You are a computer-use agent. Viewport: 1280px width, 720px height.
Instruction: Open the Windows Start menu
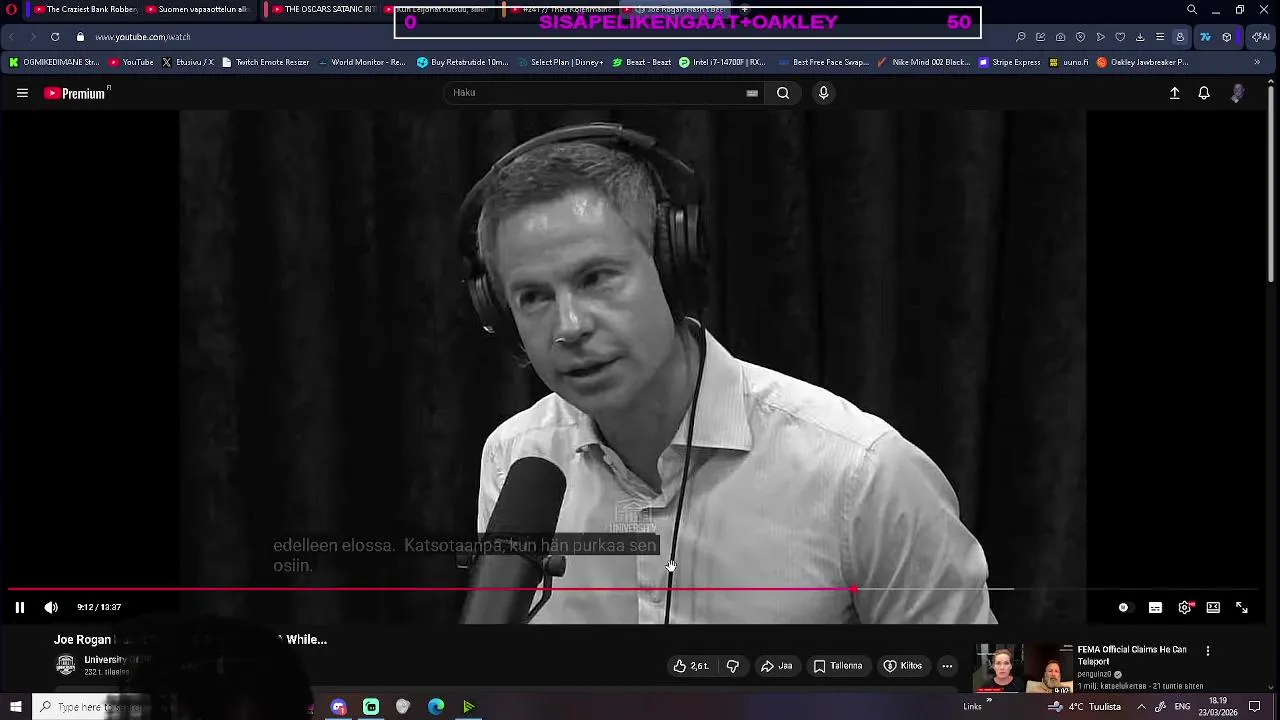(x=15, y=707)
